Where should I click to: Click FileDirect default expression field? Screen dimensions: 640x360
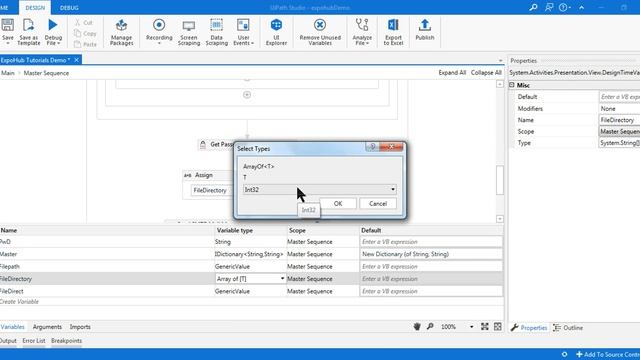click(x=431, y=291)
